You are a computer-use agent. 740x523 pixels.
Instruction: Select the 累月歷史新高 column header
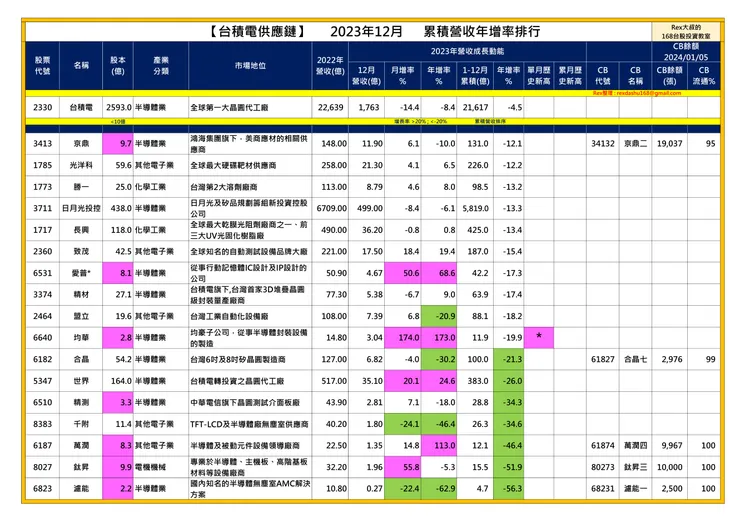[570, 76]
